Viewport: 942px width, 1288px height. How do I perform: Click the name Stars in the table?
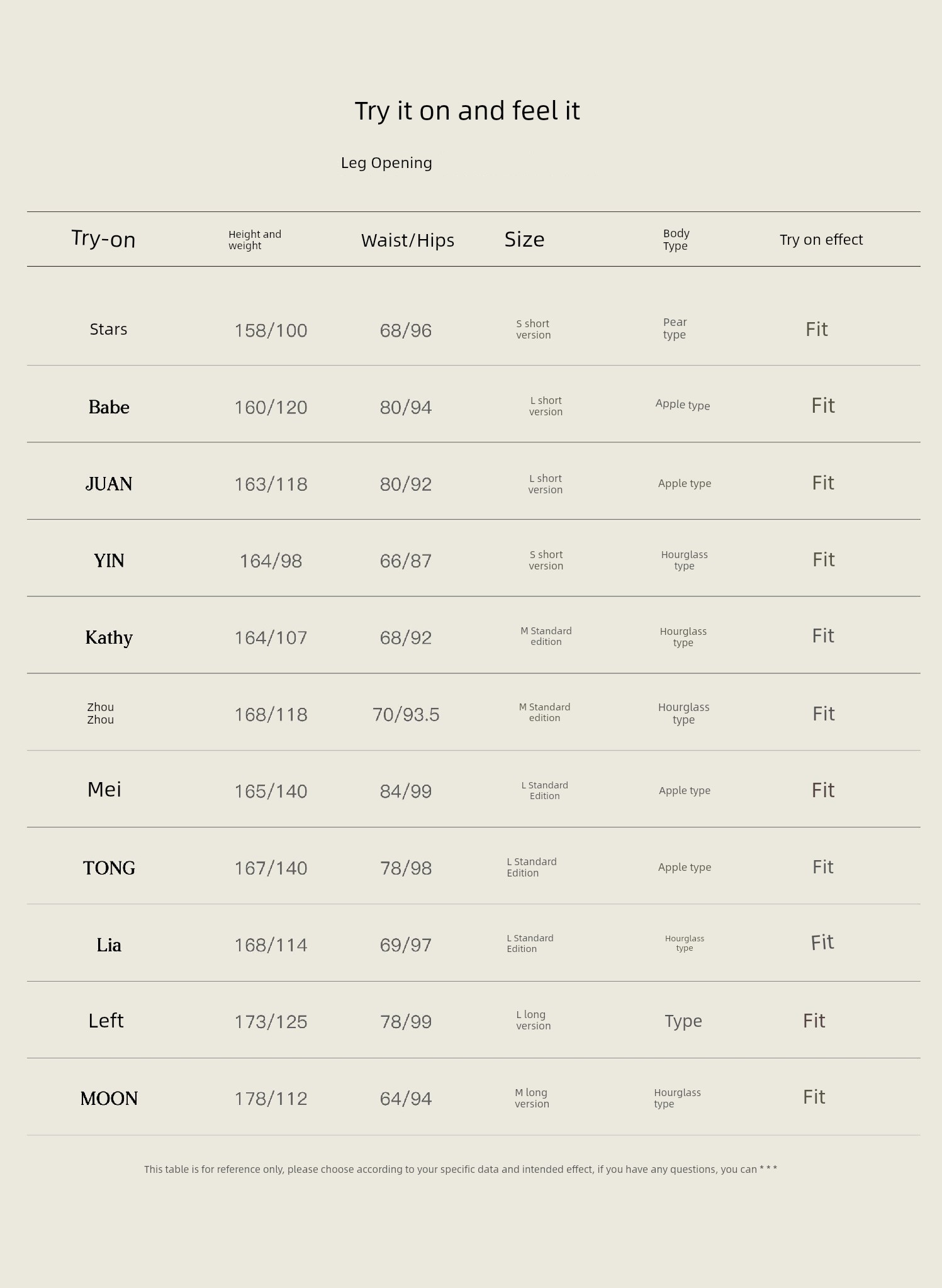pos(108,329)
